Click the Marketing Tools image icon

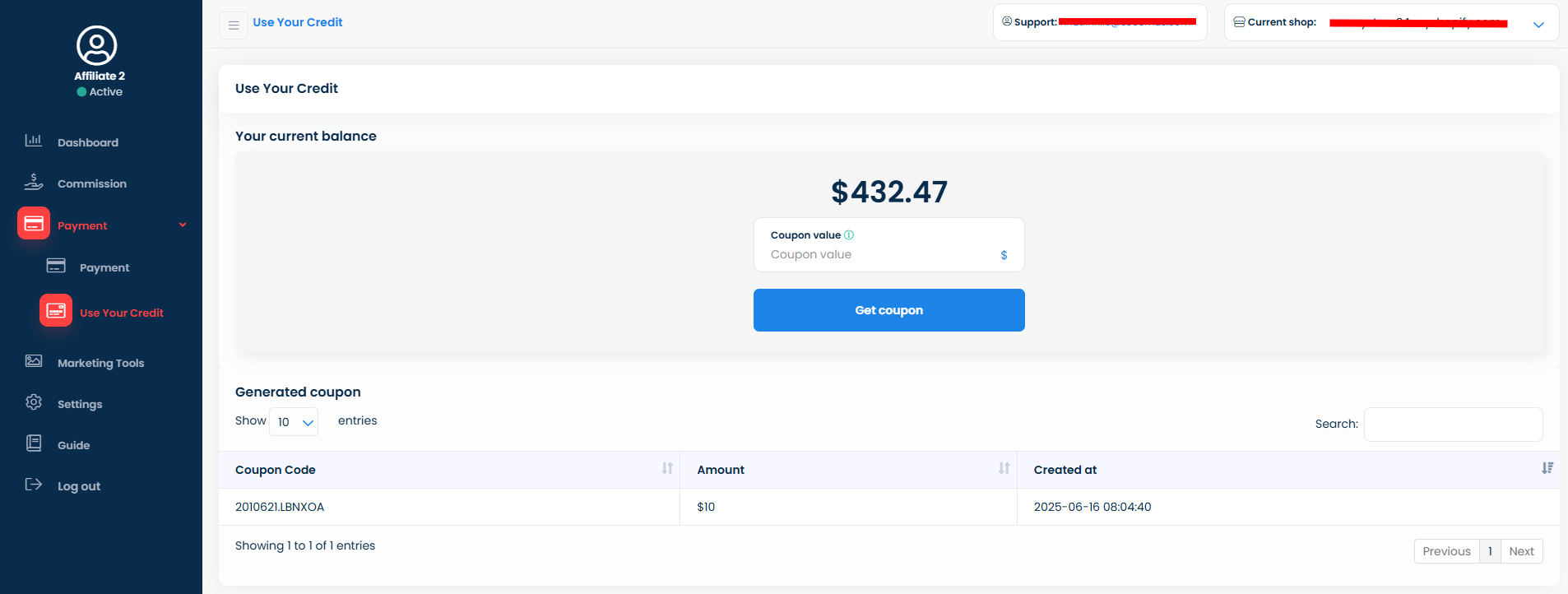pyautogui.click(x=34, y=361)
